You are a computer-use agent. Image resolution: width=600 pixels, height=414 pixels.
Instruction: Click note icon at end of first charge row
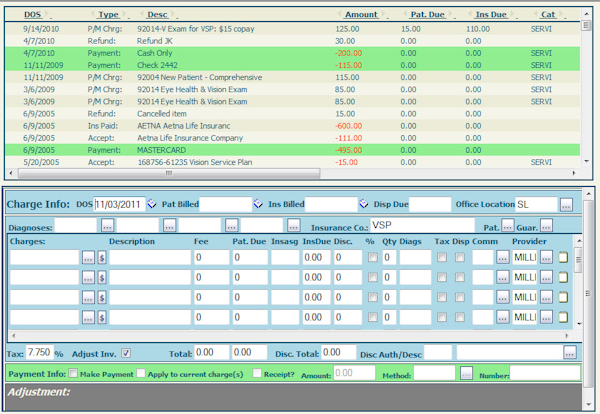pyautogui.click(x=563, y=258)
